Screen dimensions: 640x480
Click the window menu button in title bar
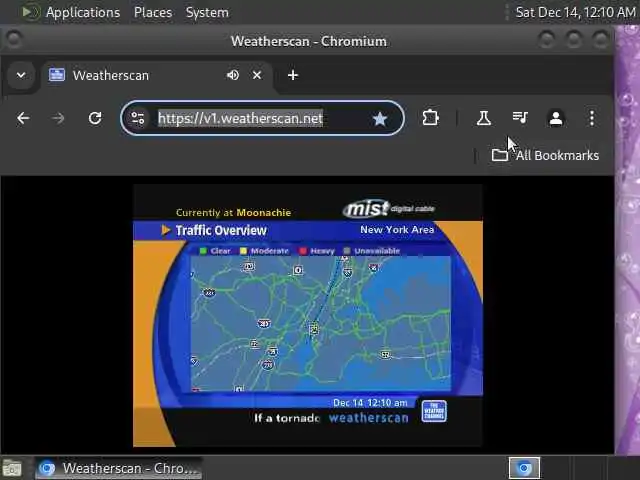(14, 40)
